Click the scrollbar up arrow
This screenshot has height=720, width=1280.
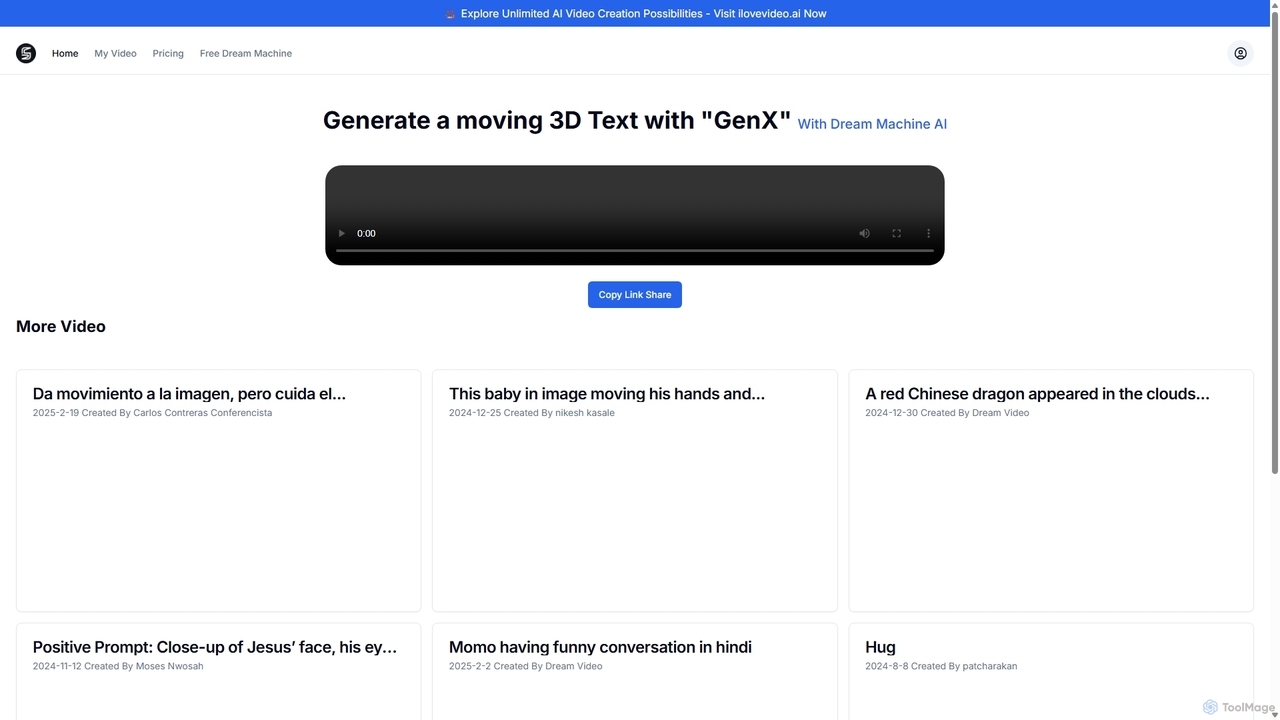click(x=1275, y=6)
